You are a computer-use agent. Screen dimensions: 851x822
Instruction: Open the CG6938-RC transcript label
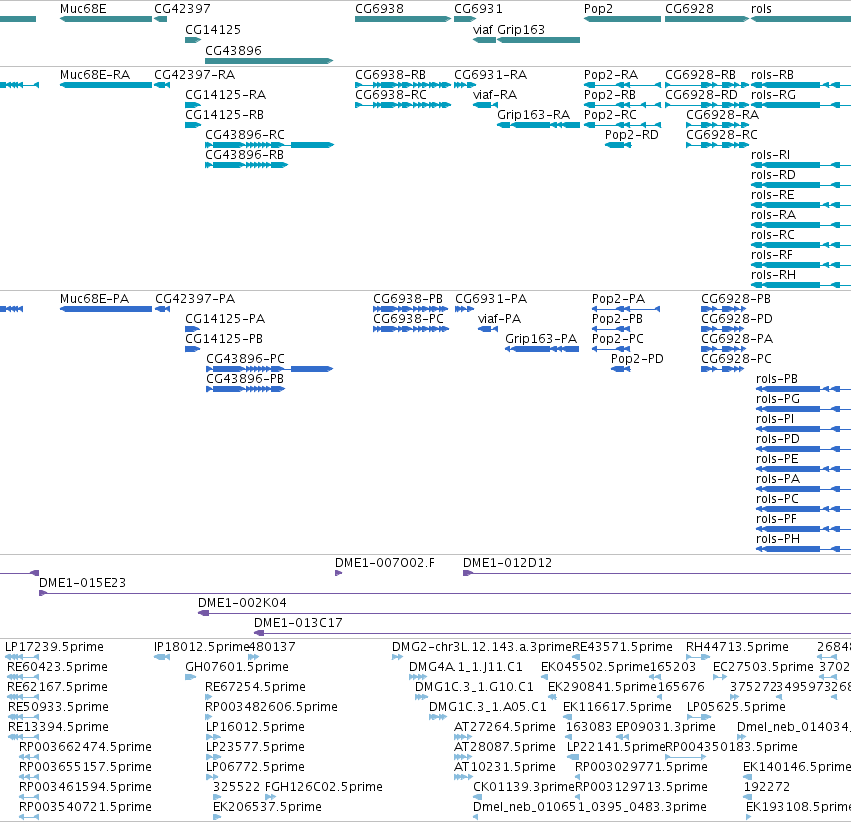click(x=391, y=94)
